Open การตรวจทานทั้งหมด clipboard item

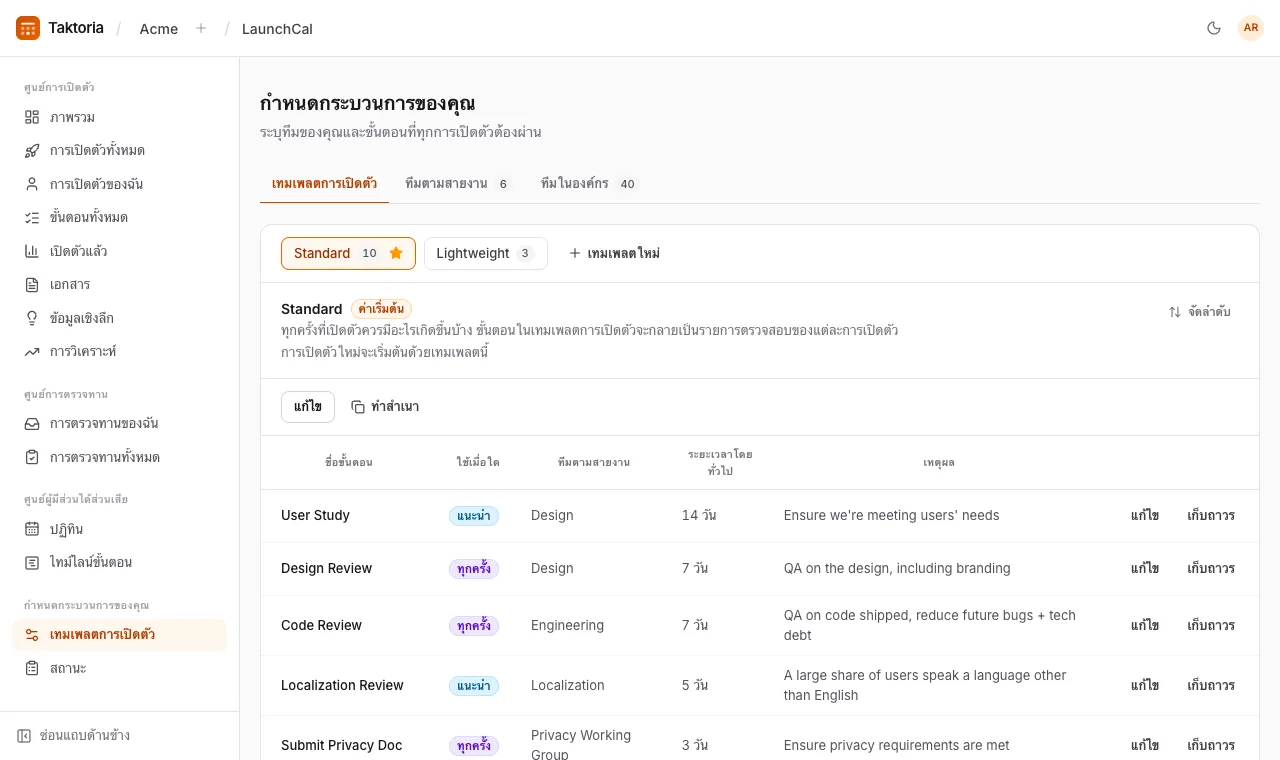[120, 457]
